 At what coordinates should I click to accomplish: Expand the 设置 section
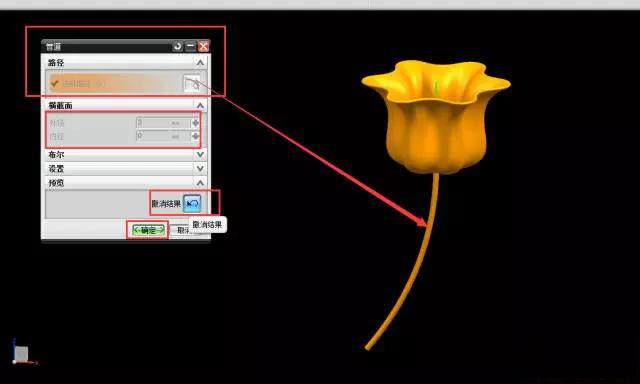(x=200, y=169)
